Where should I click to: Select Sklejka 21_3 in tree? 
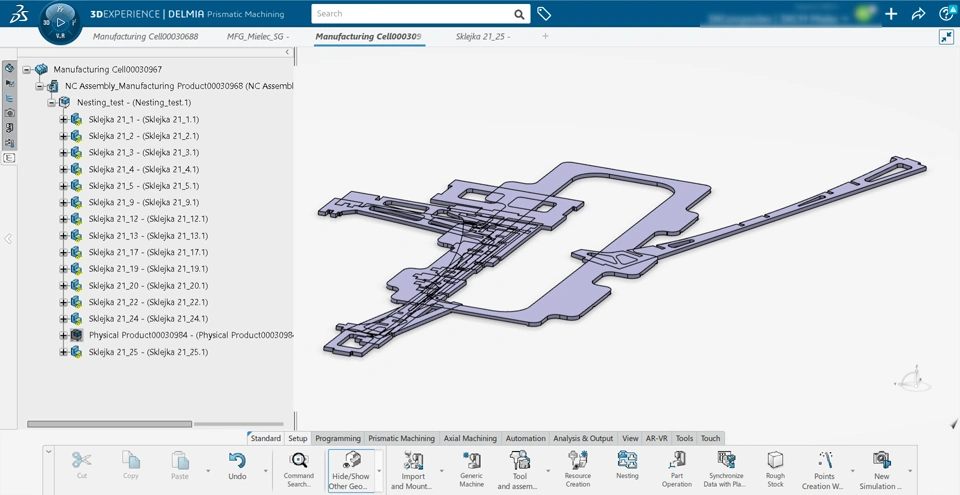click(x=143, y=153)
